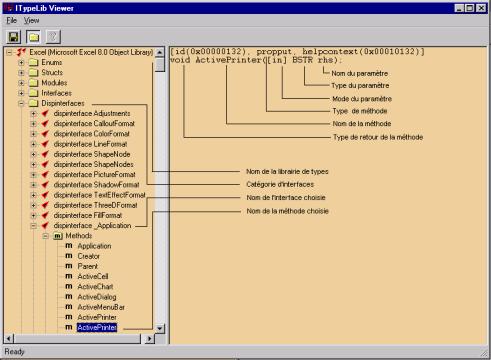Select the ActiveCell method
This screenshot has width=491, height=360.
point(93,277)
